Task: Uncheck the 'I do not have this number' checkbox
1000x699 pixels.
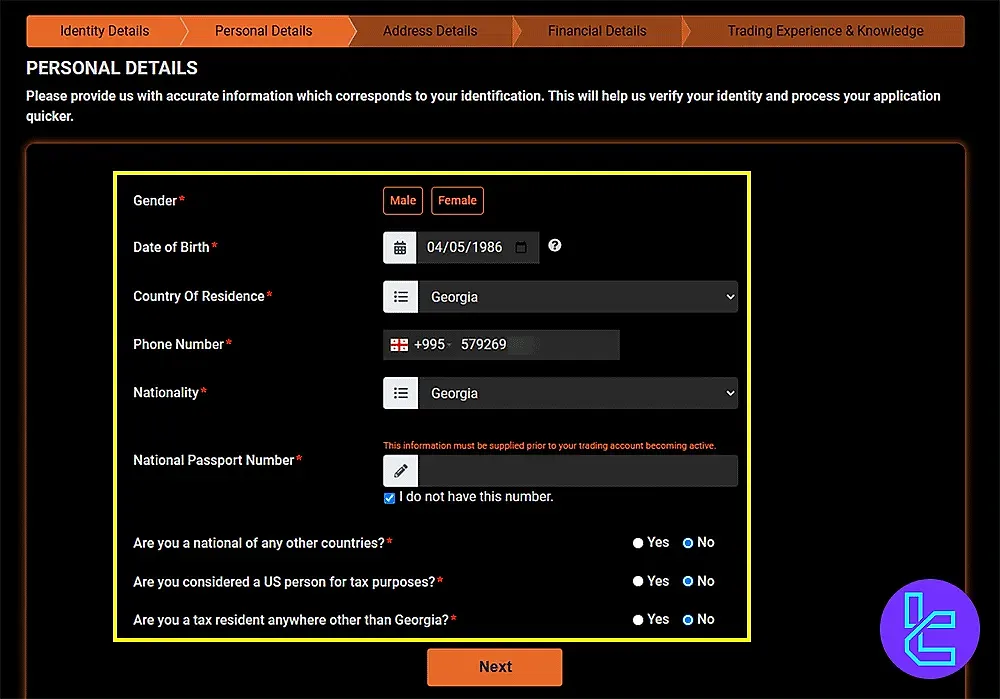Action: click(x=390, y=498)
